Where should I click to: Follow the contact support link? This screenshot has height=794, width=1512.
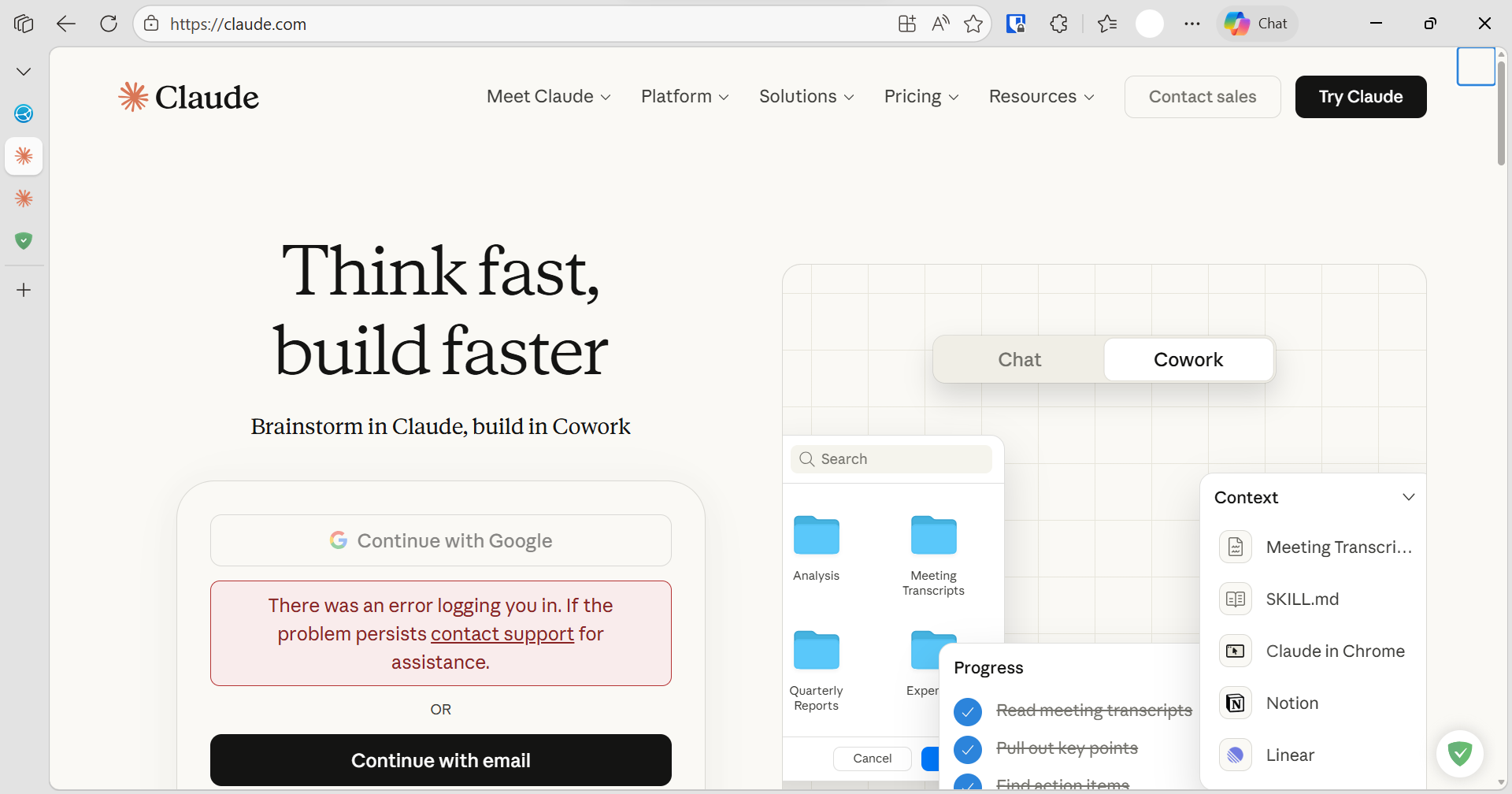[x=502, y=633]
